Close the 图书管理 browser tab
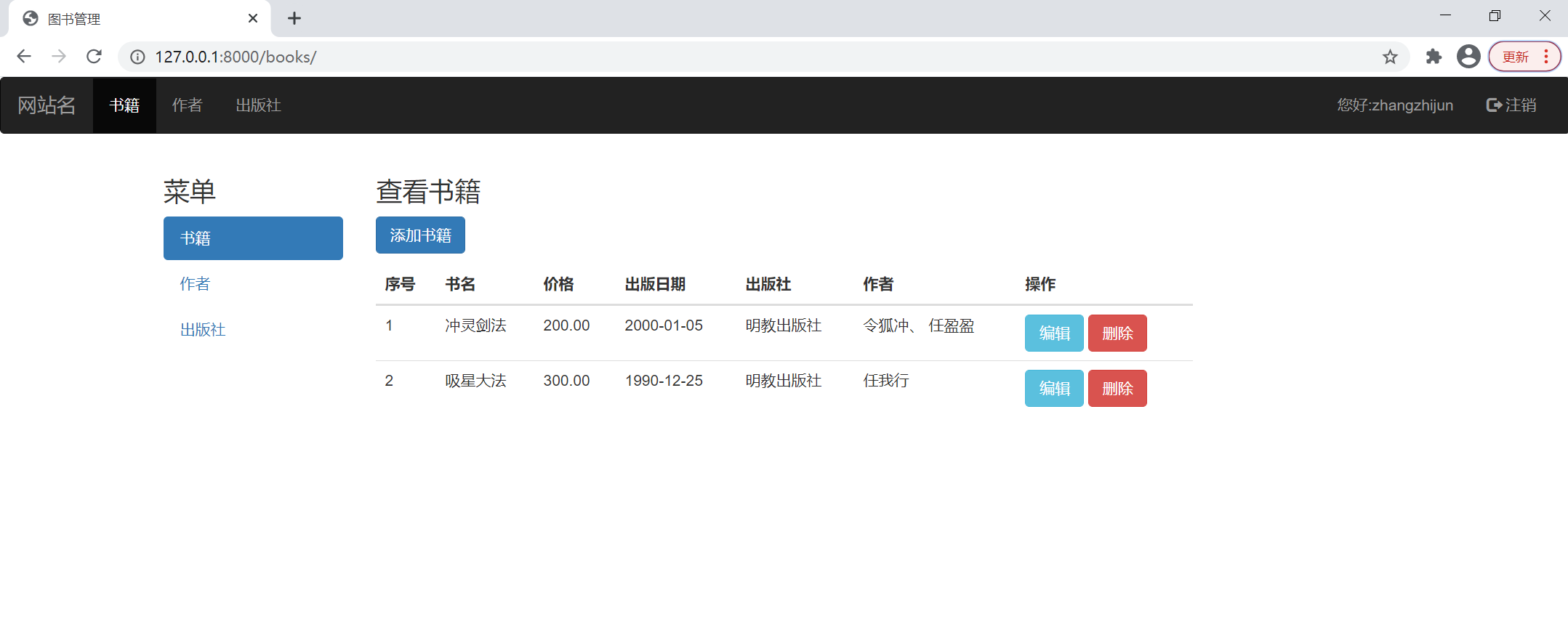The width and height of the screenshot is (1568, 619). click(253, 18)
